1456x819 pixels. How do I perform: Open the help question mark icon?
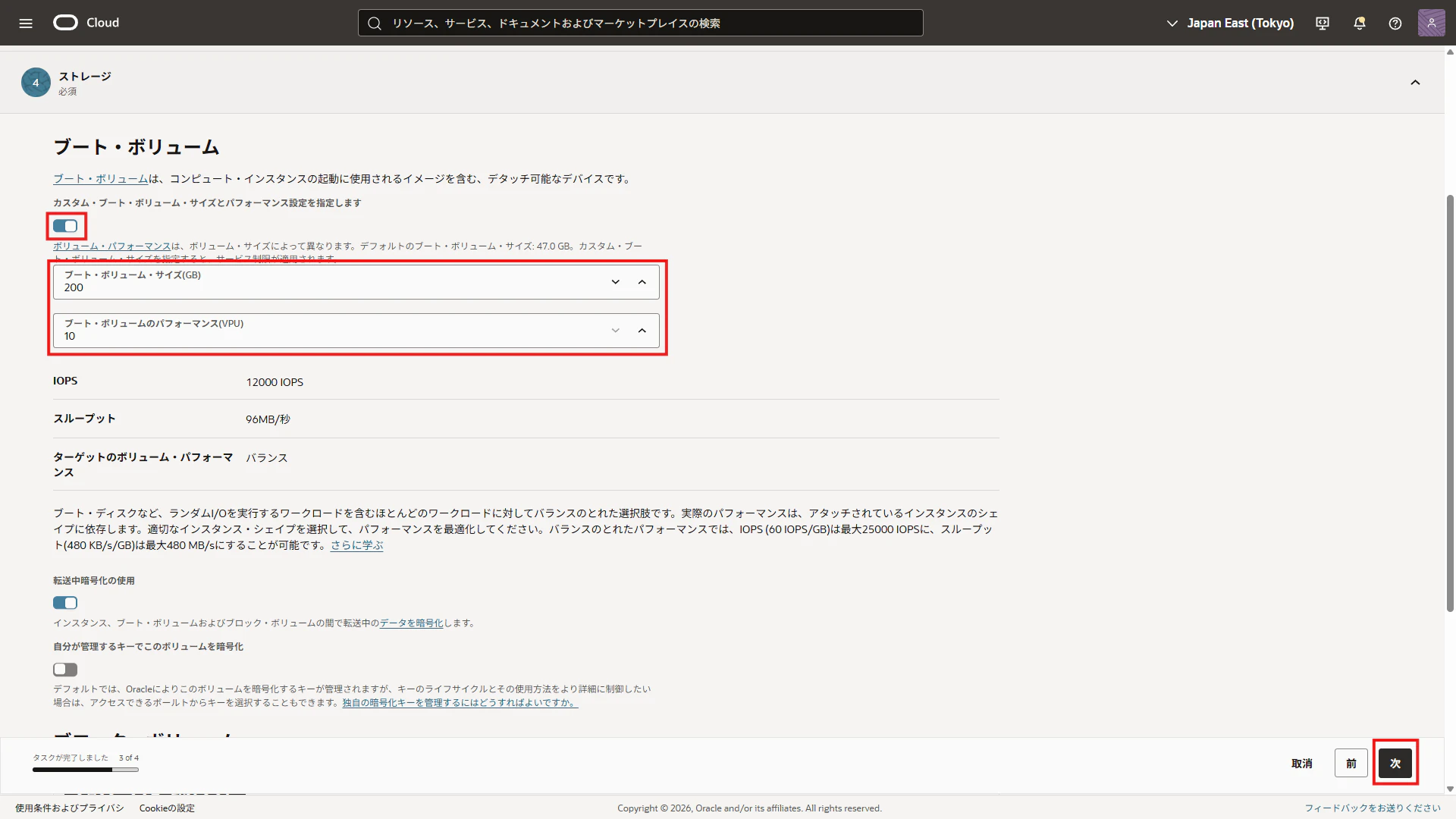pos(1395,24)
